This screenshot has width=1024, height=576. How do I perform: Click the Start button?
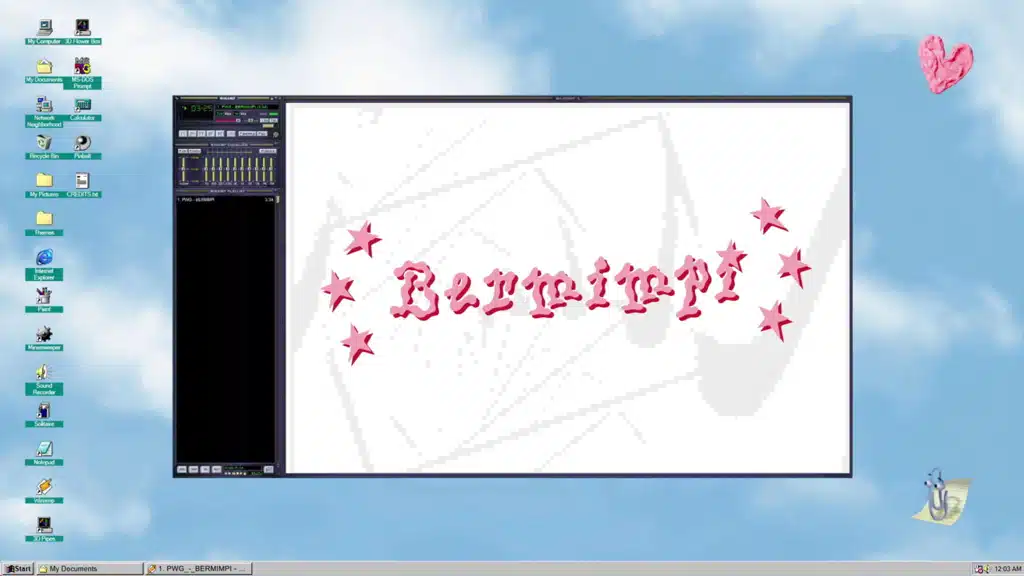pyautogui.click(x=17, y=569)
